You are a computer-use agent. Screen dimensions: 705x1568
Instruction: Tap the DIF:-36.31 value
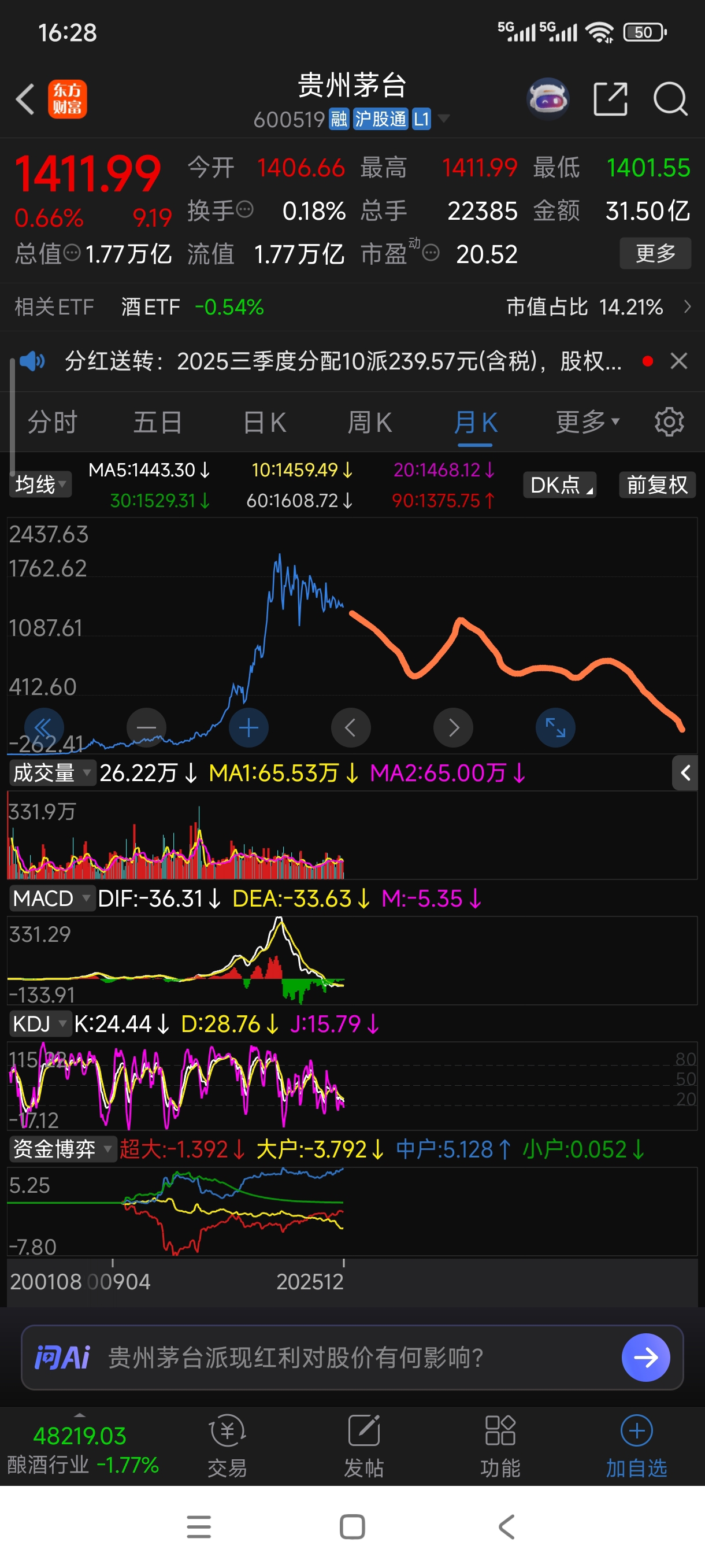(159, 898)
